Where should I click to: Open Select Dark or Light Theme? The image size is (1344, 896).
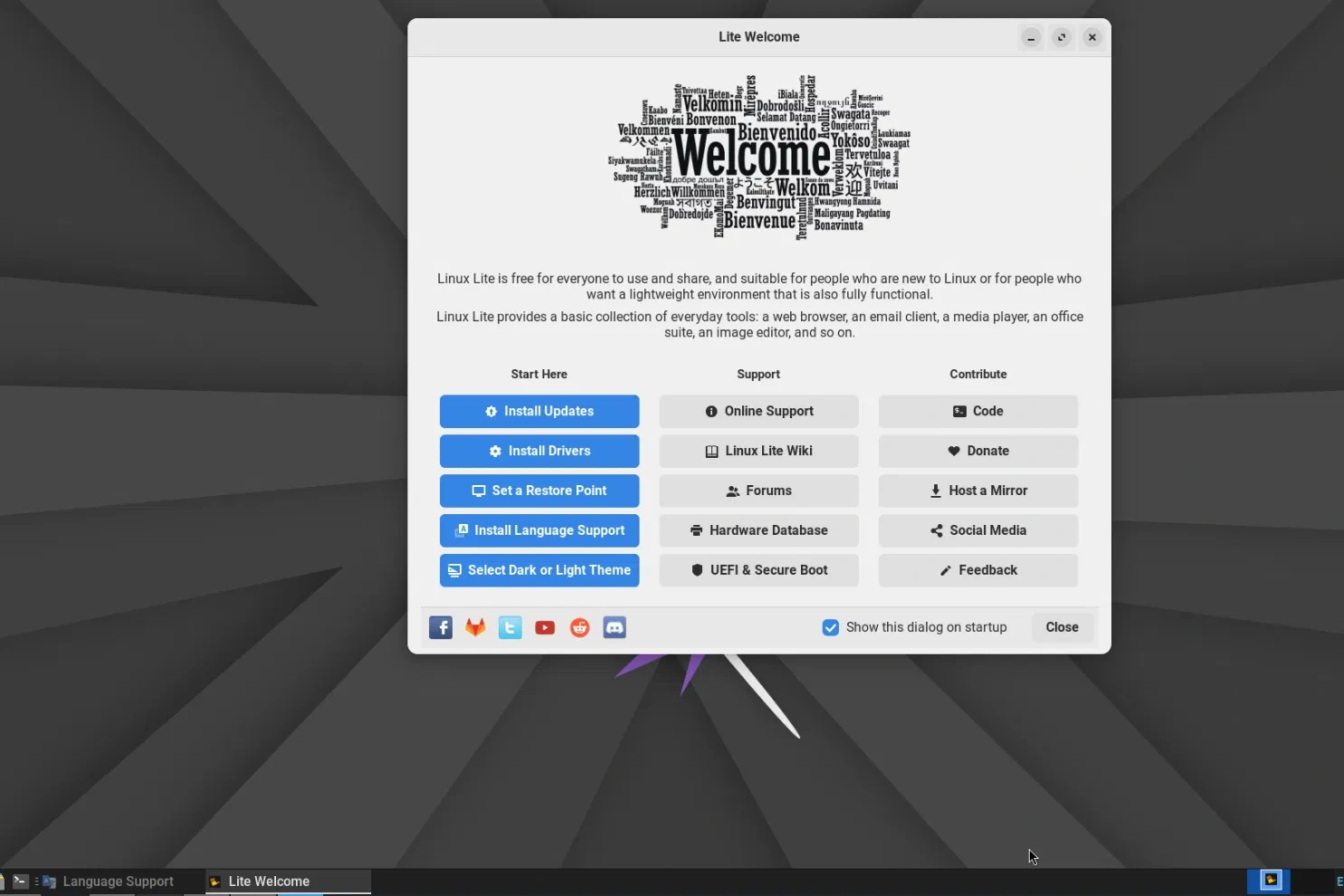pyautogui.click(x=539, y=570)
